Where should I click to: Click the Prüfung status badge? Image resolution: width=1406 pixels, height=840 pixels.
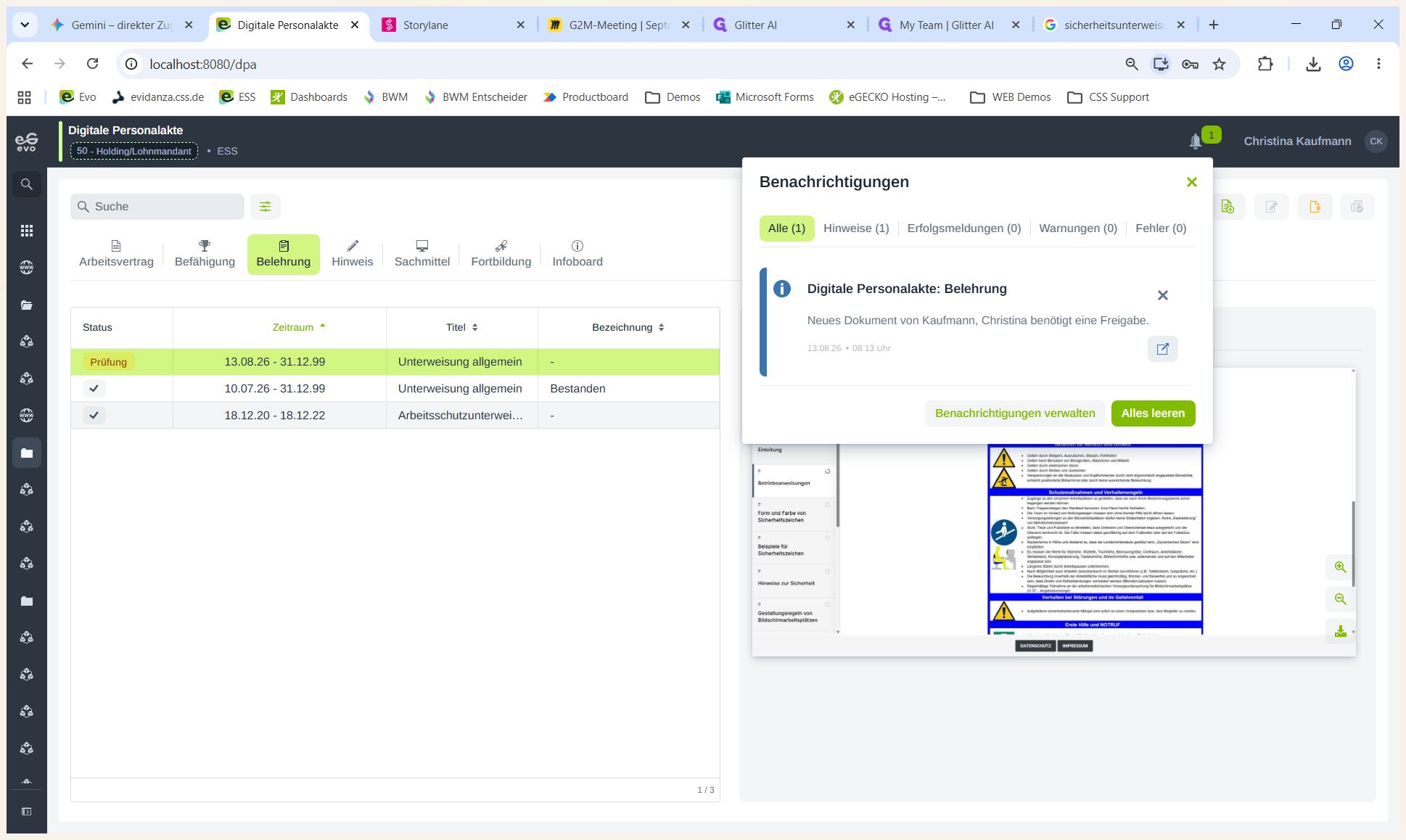coord(108,362)
